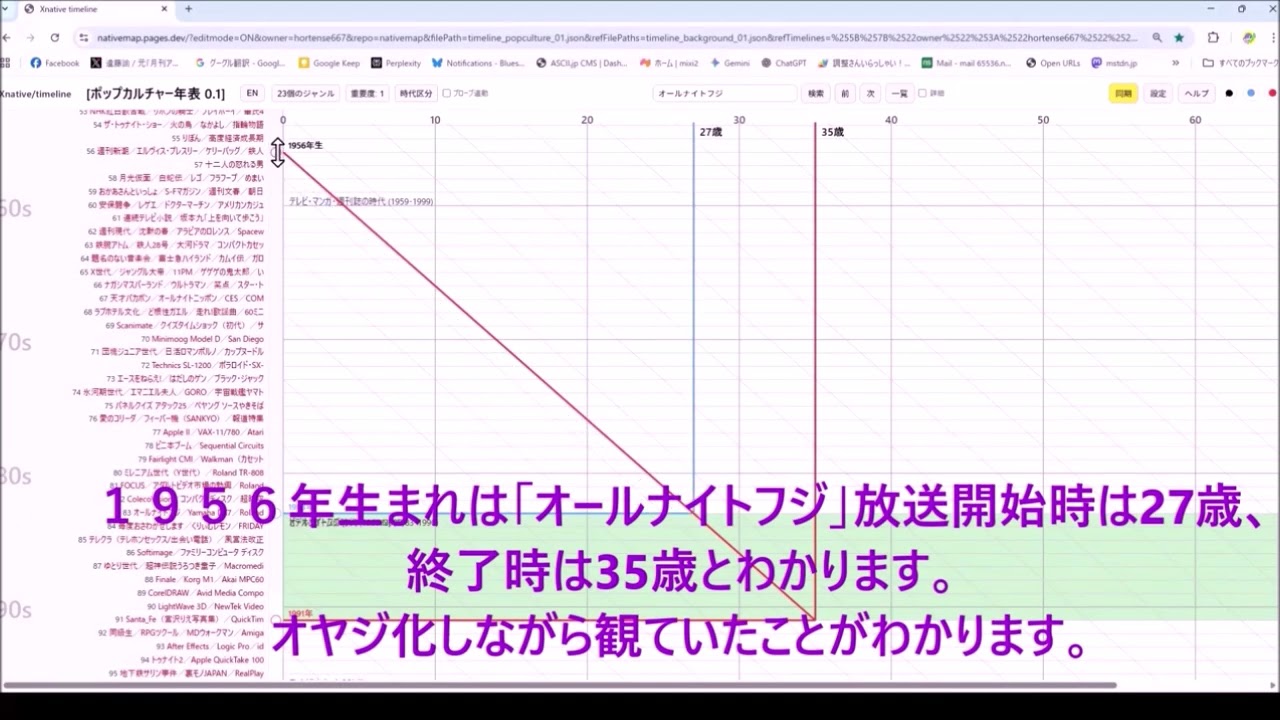
Task: Click the 検索 search button
Action: 816,93
